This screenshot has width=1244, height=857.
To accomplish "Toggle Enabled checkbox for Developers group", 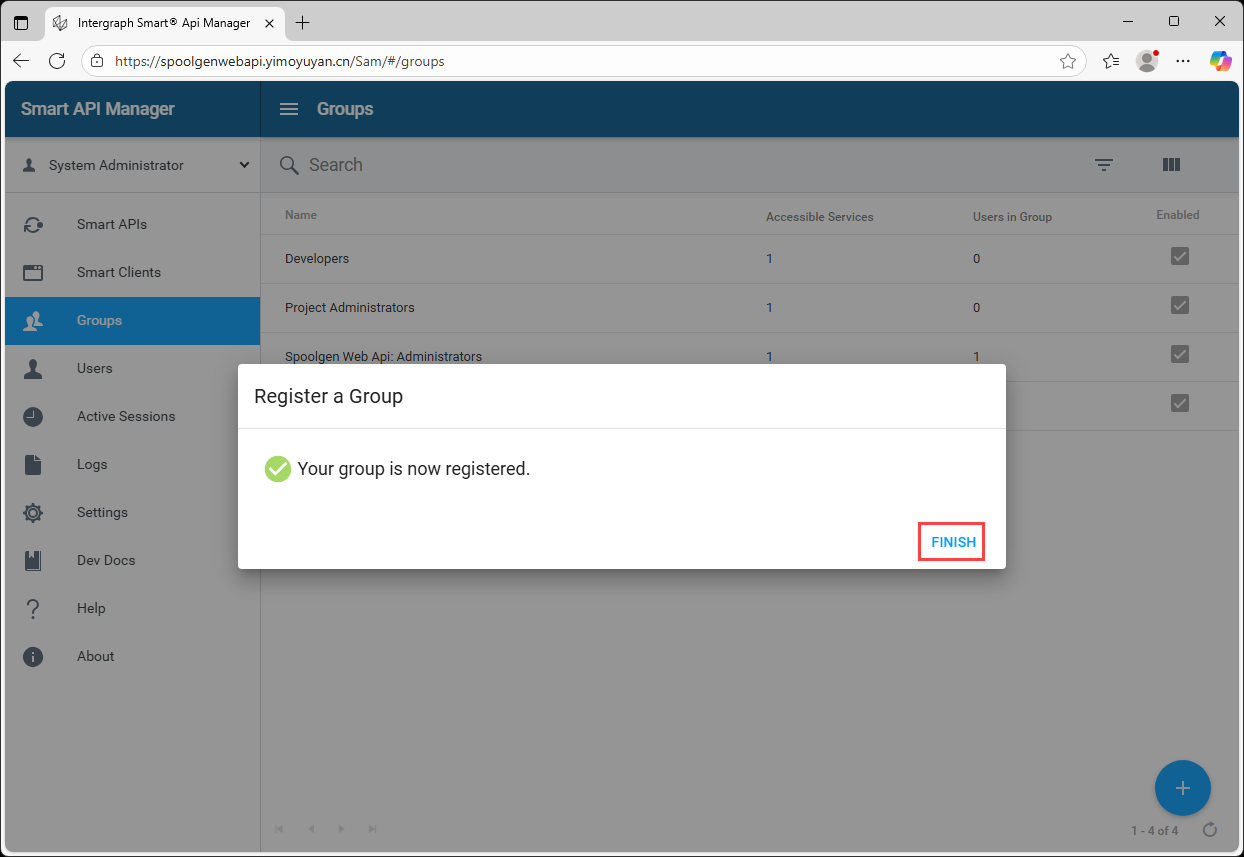I will tap(1179, 257).
